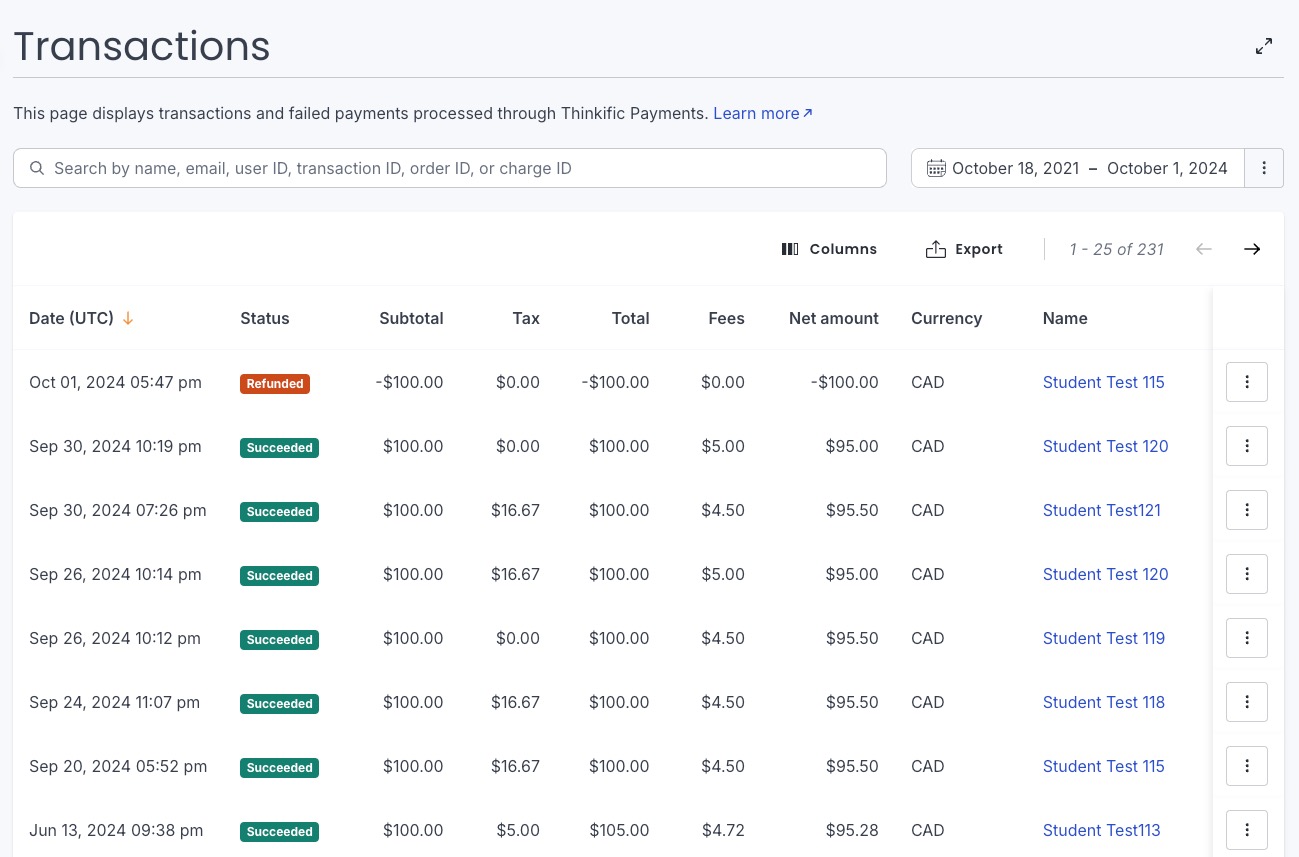Open row actions for Student Test 119
1299x857 pixels.
pyautogui.click(x=1246, y=638)
